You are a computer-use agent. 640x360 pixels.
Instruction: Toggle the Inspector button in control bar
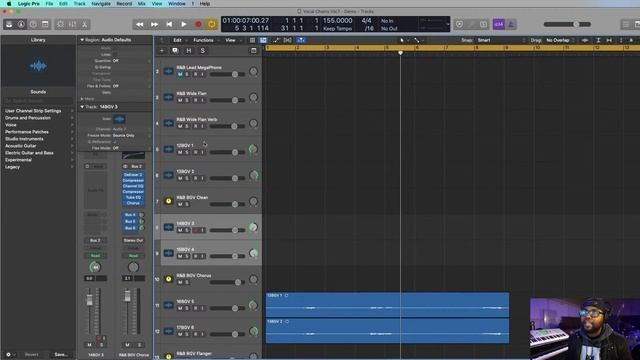click(21, 24)
